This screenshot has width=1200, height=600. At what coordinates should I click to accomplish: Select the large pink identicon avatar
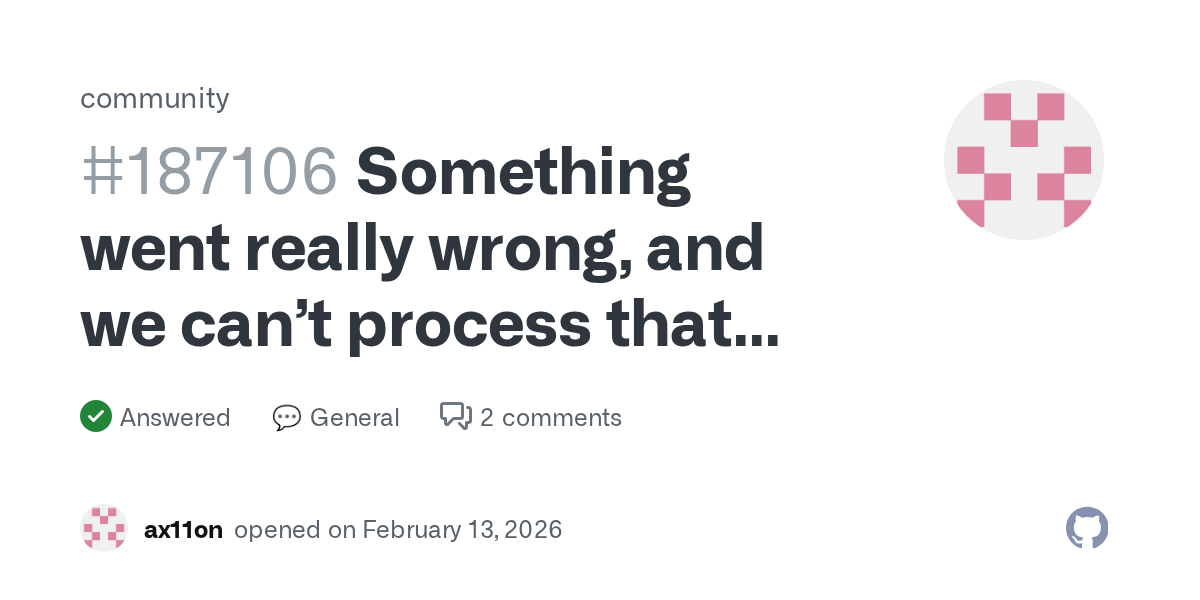coord(1023,160)
